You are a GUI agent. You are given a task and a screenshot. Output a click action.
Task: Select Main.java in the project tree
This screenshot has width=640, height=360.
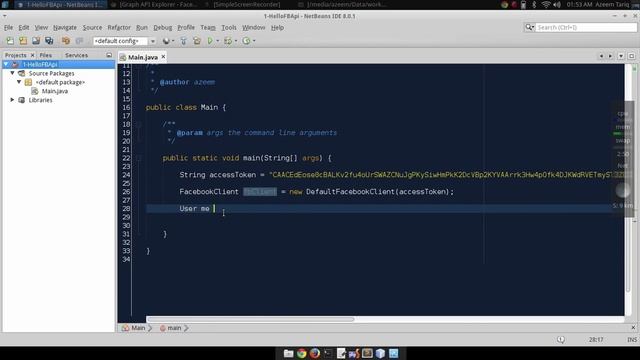click(x=55, y=91)
